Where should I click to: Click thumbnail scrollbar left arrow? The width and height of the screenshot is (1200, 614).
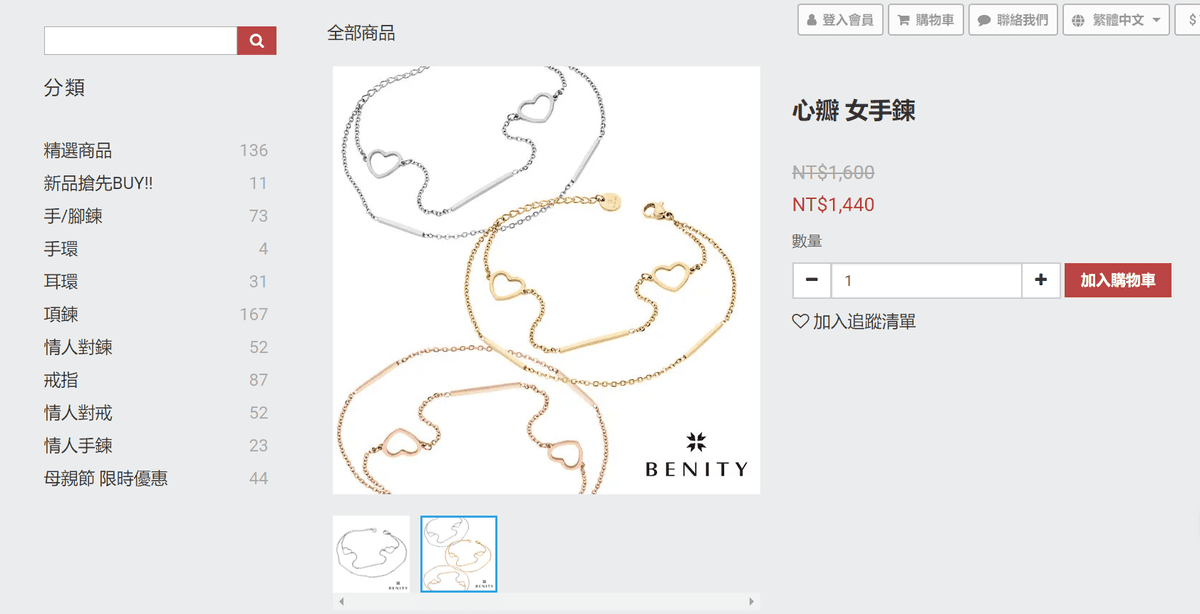[341, 602]
